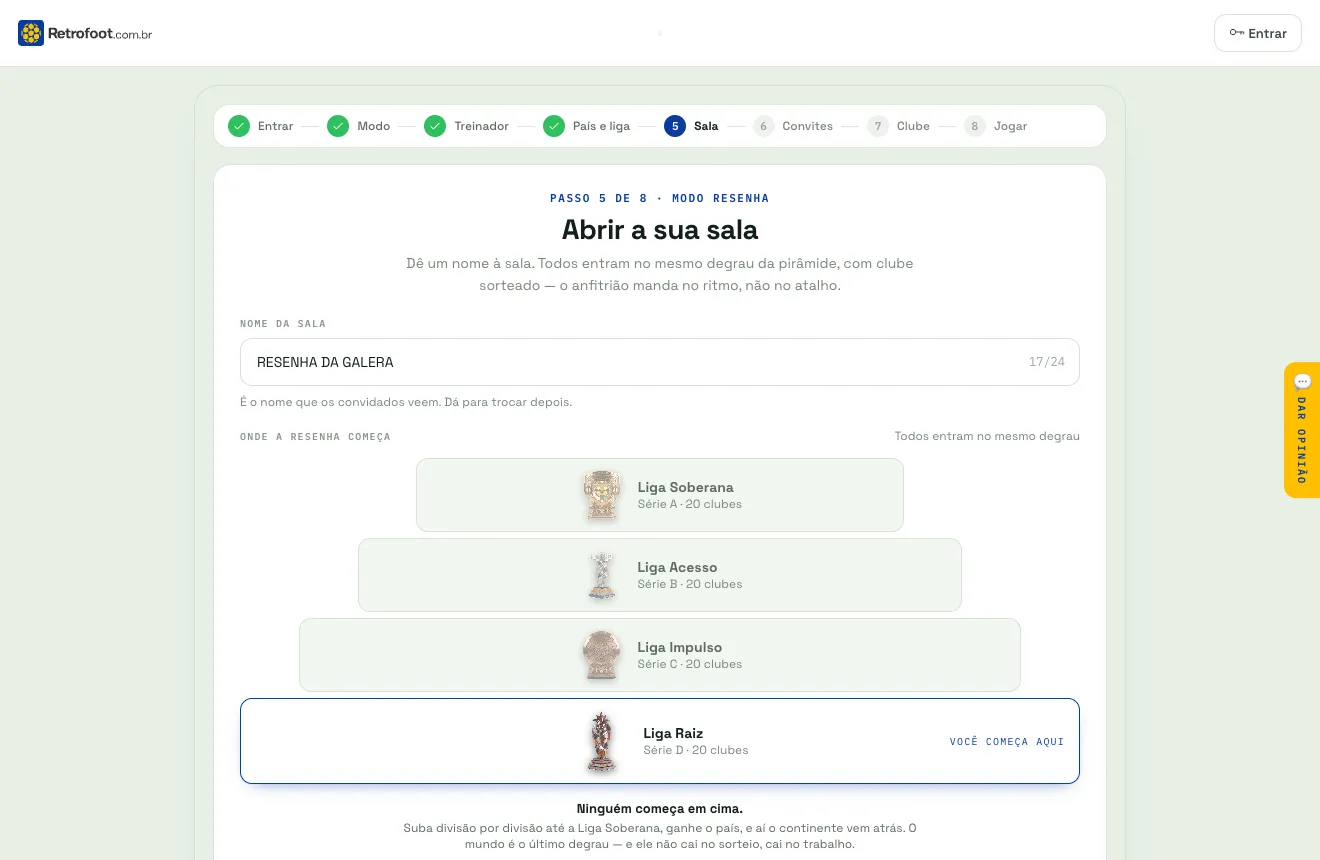Screen dimensions: 1320x860
Task: Click the step 7 Clube number badge
Action: click(878, 126)
